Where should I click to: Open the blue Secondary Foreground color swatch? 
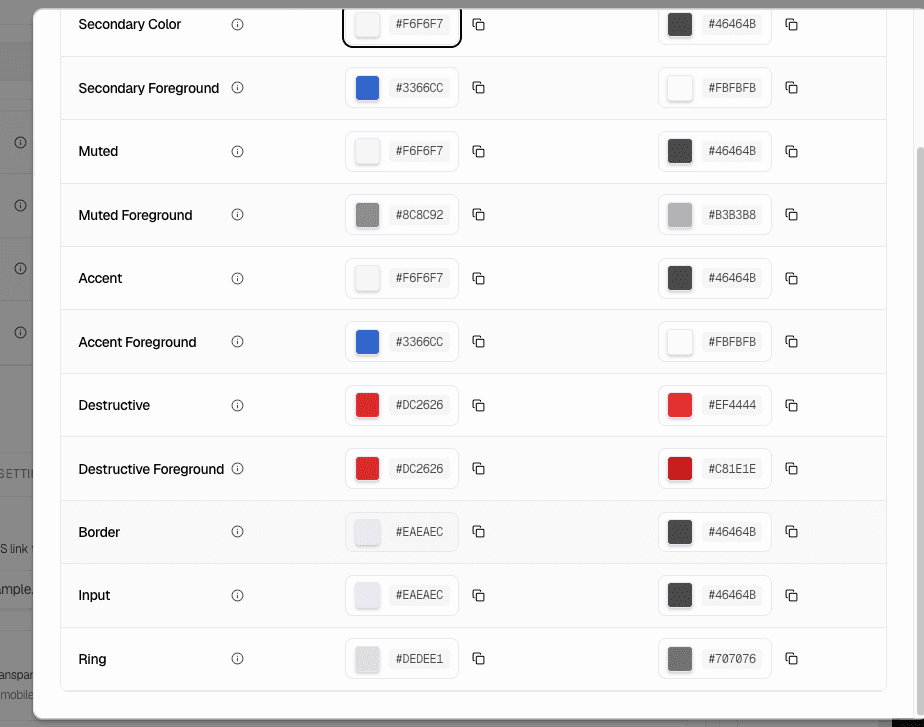pyautogui.click(x=367, y=87)
